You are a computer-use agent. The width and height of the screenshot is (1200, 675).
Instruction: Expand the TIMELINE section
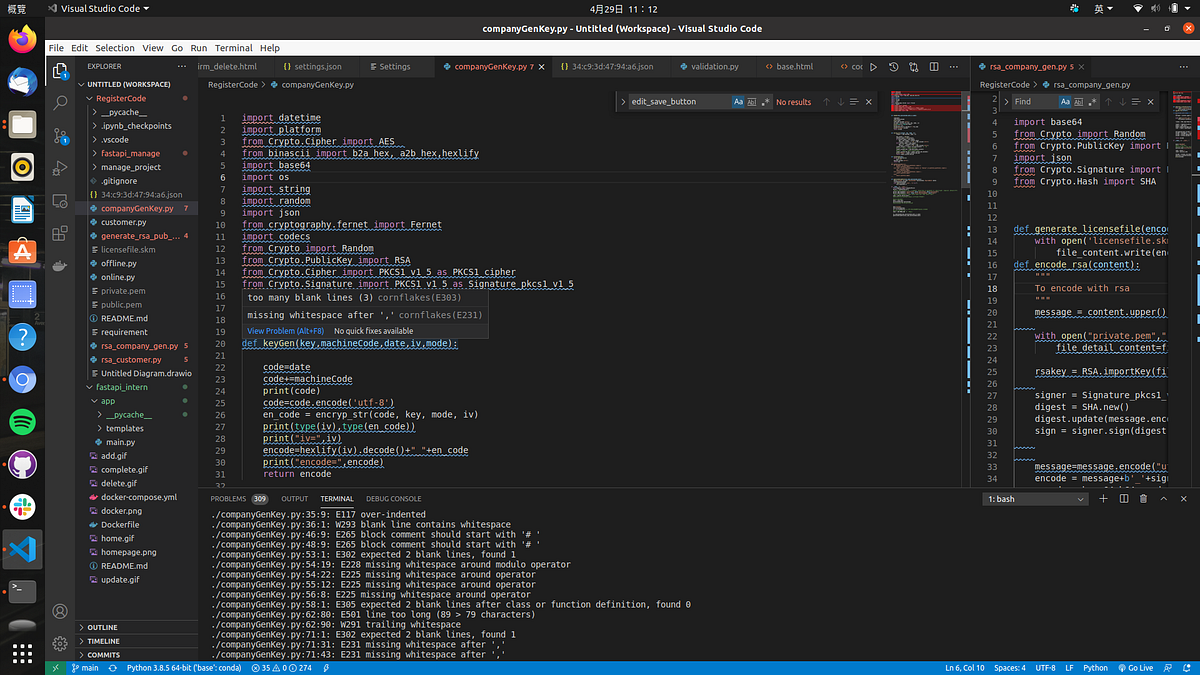(x=103, y=641)
